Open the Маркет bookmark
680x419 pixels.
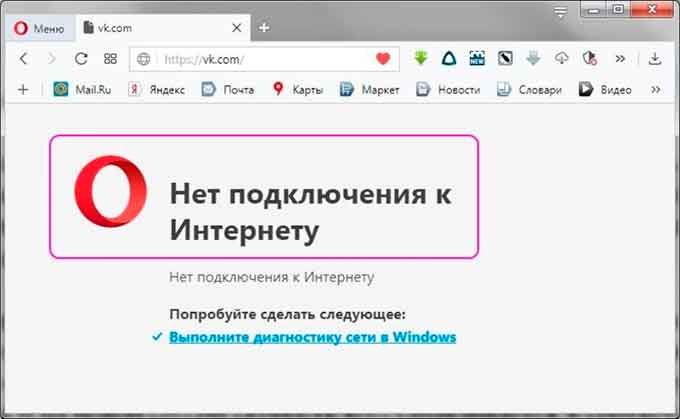[369, 89]
